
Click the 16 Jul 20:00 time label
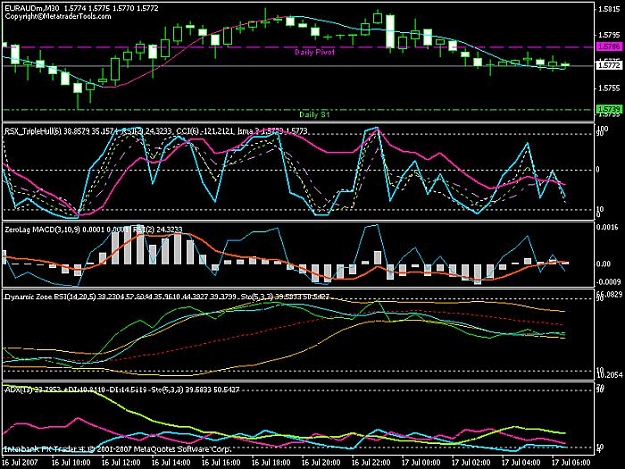point(321,463)
